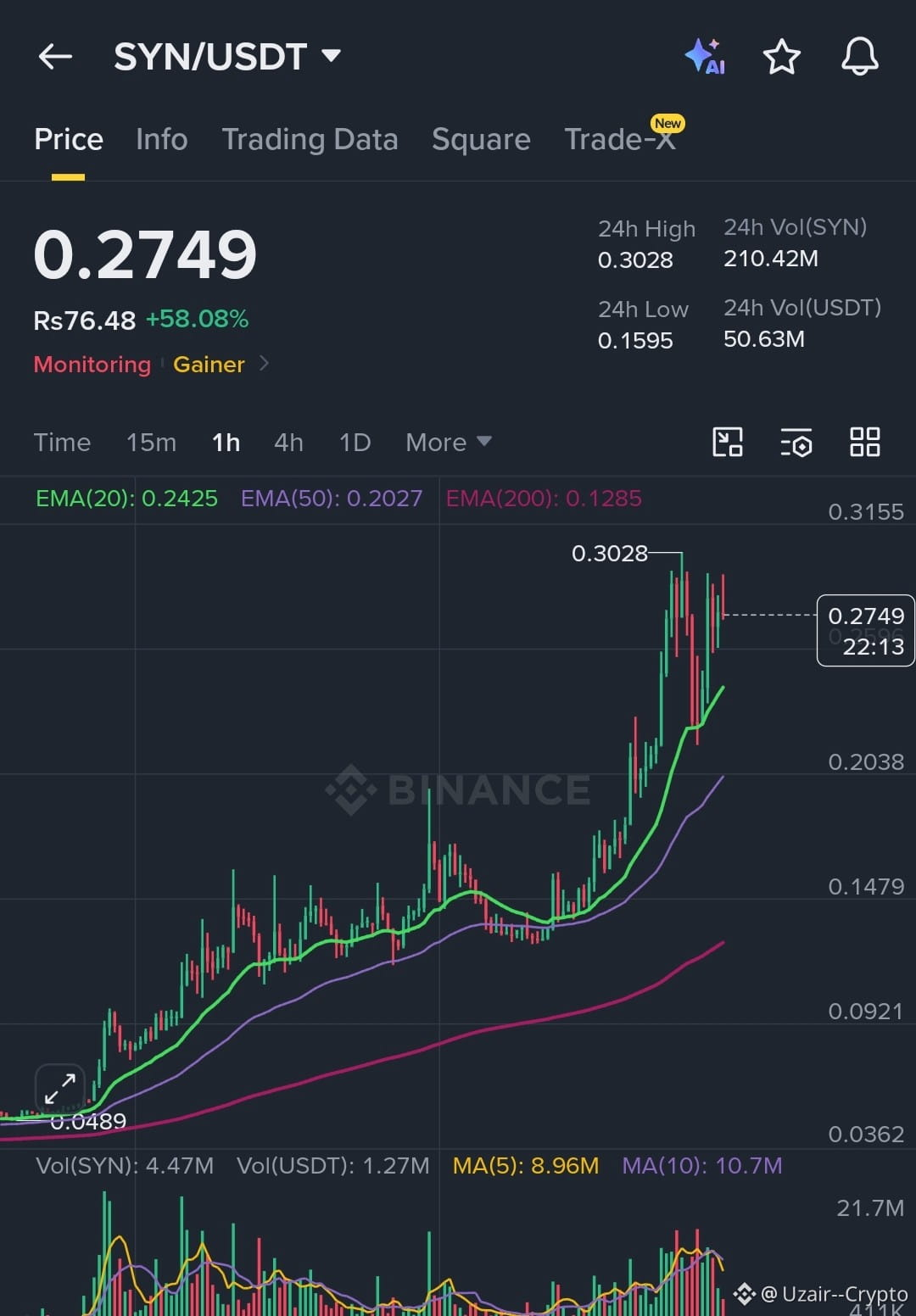
Task: Open chart indicator settings icon
Action: pos(796,442)
